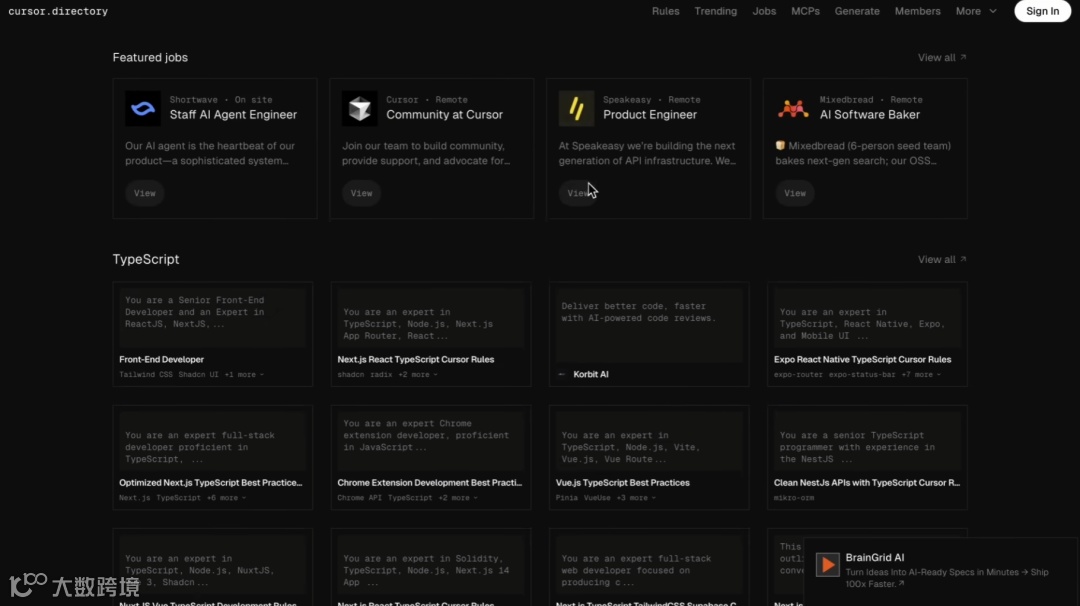View all featured jobs
The height and width of the screenshot is (606, 1080).
click(942, 58)
